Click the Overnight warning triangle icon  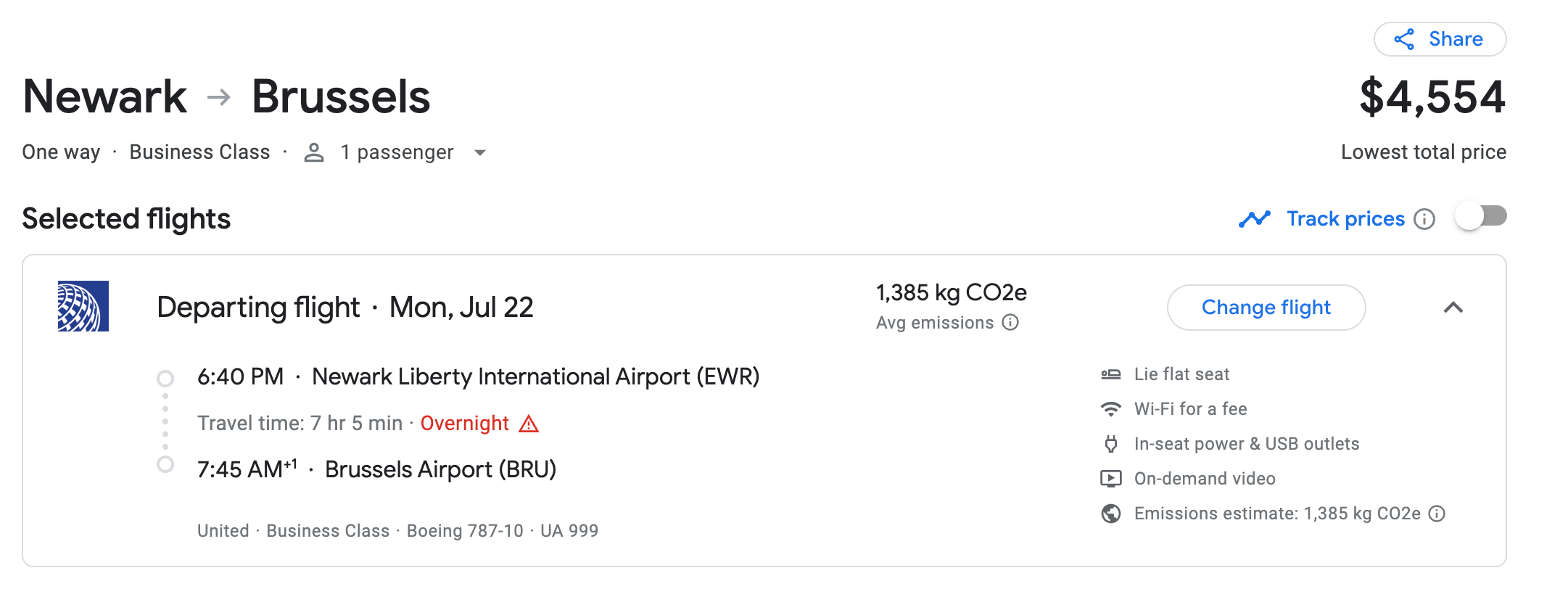click(x=529, y=424)
